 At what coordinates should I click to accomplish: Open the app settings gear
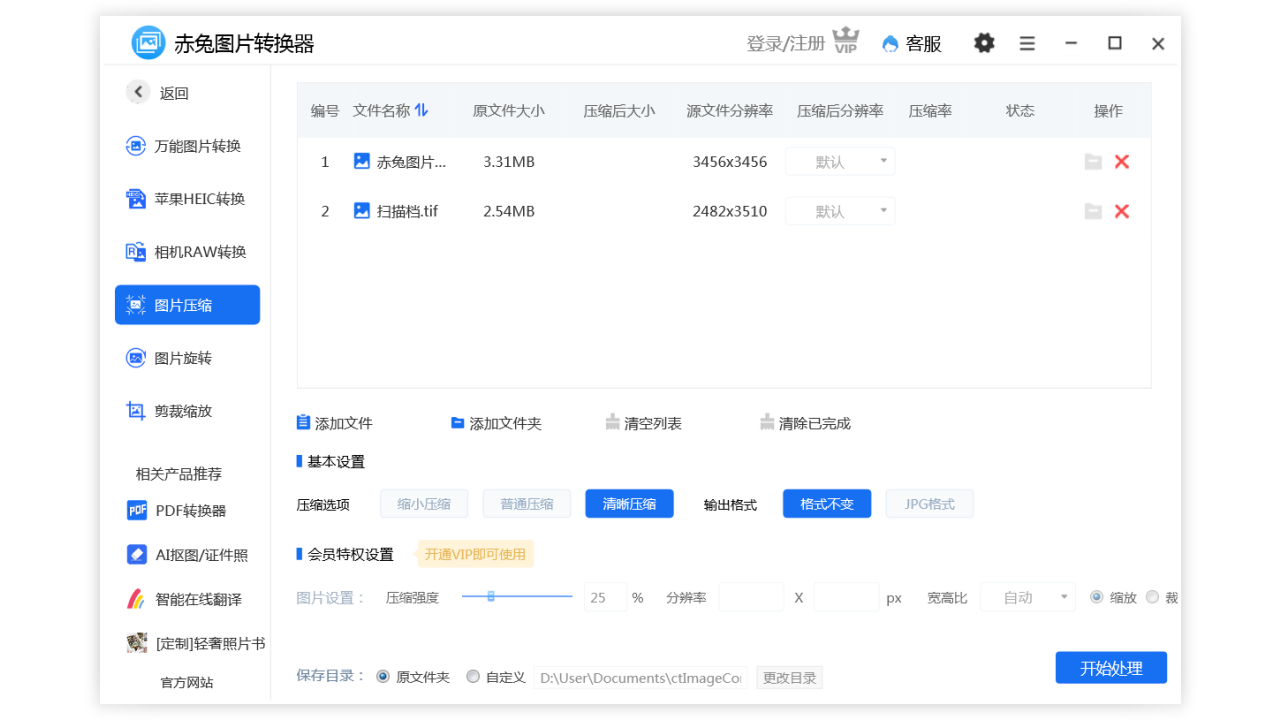[983, 43]
